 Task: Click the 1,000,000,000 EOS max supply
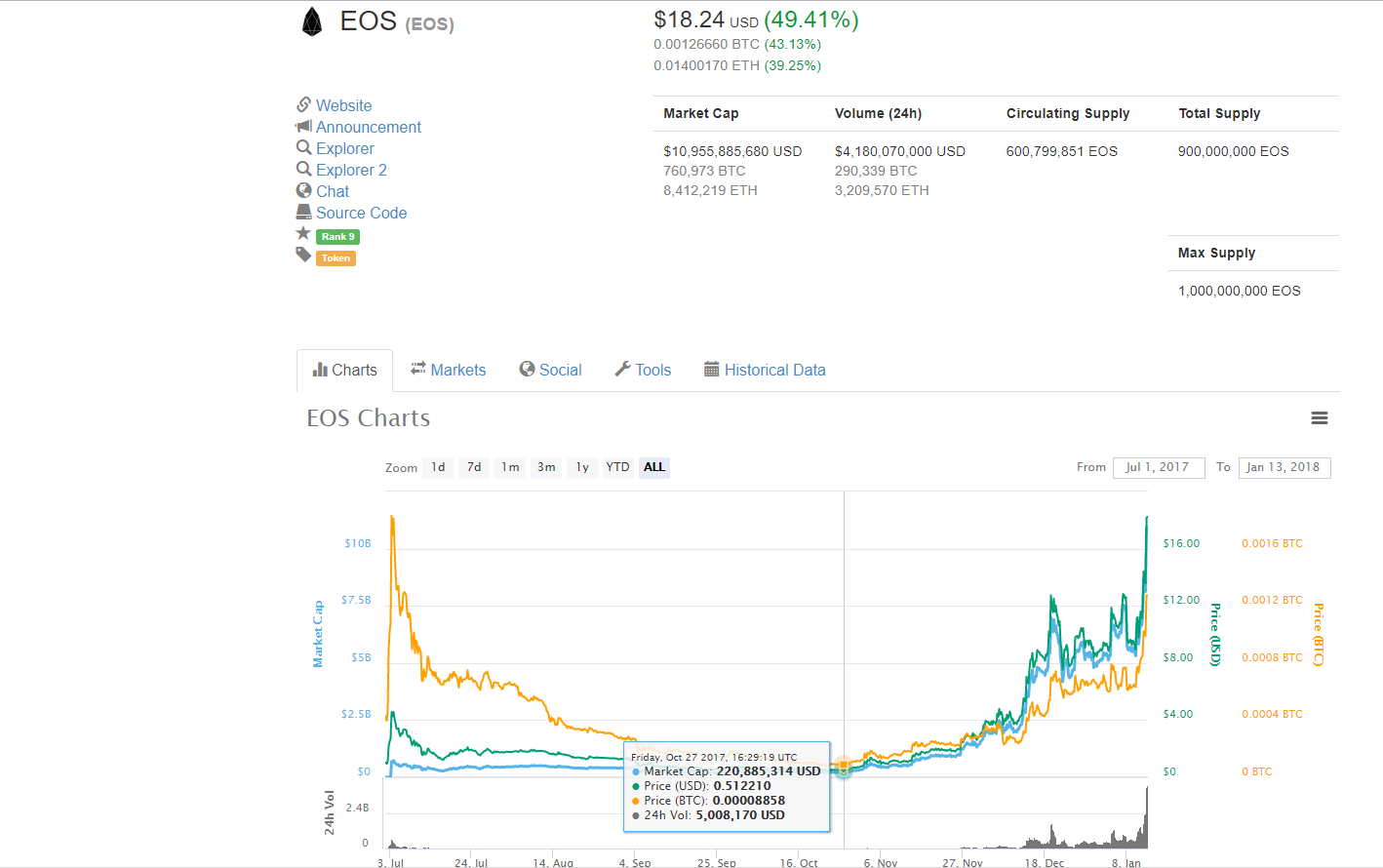coord(1240,291)
